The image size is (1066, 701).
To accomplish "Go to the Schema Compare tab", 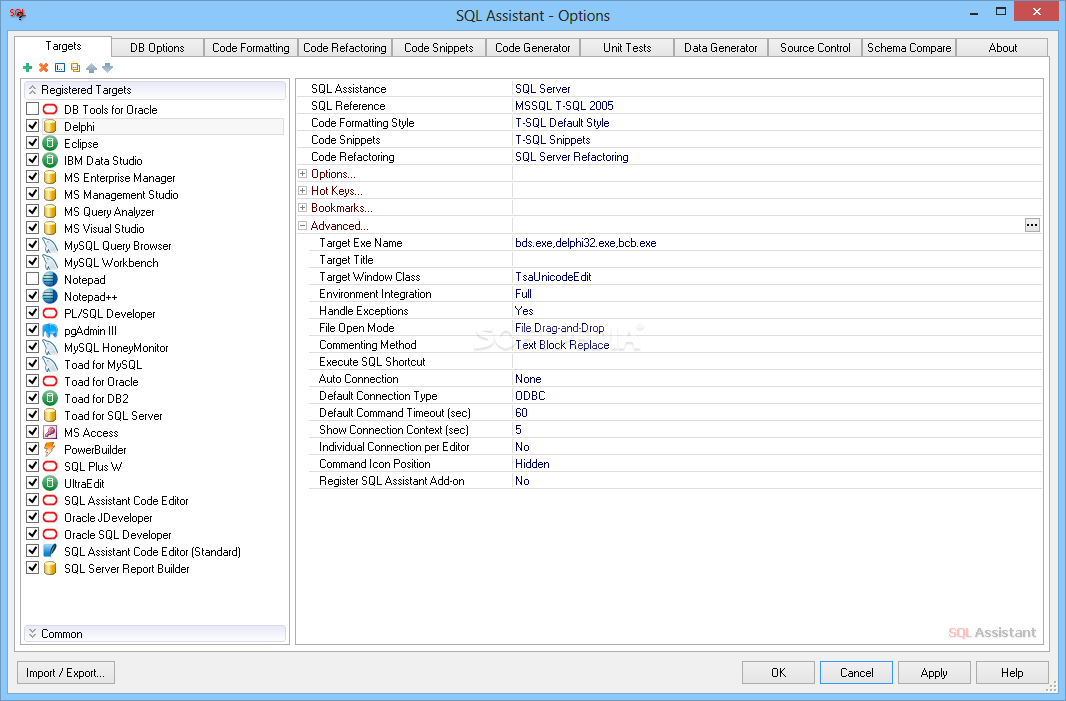I will pyautogui.click(x=909, y=48).
